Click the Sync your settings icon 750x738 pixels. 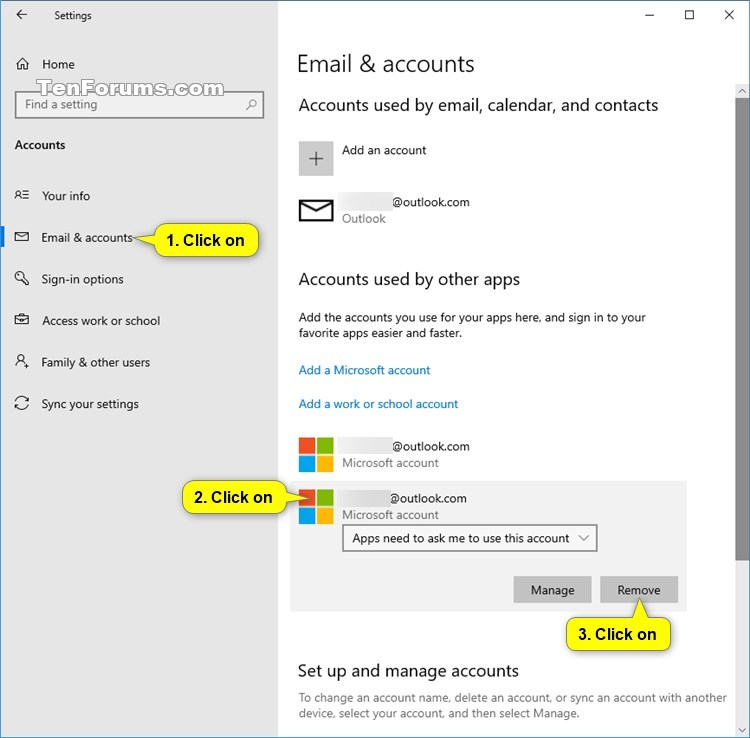[22, 403]
